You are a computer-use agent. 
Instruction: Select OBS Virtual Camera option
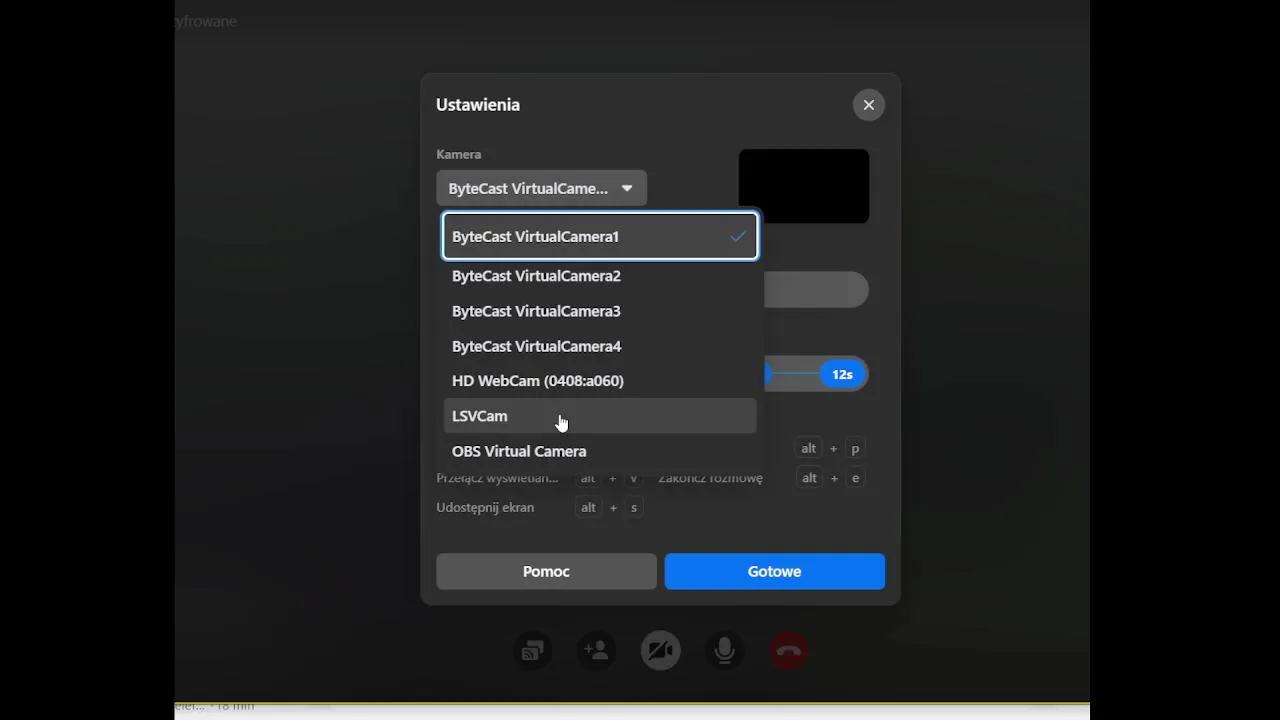click(600, 451)
